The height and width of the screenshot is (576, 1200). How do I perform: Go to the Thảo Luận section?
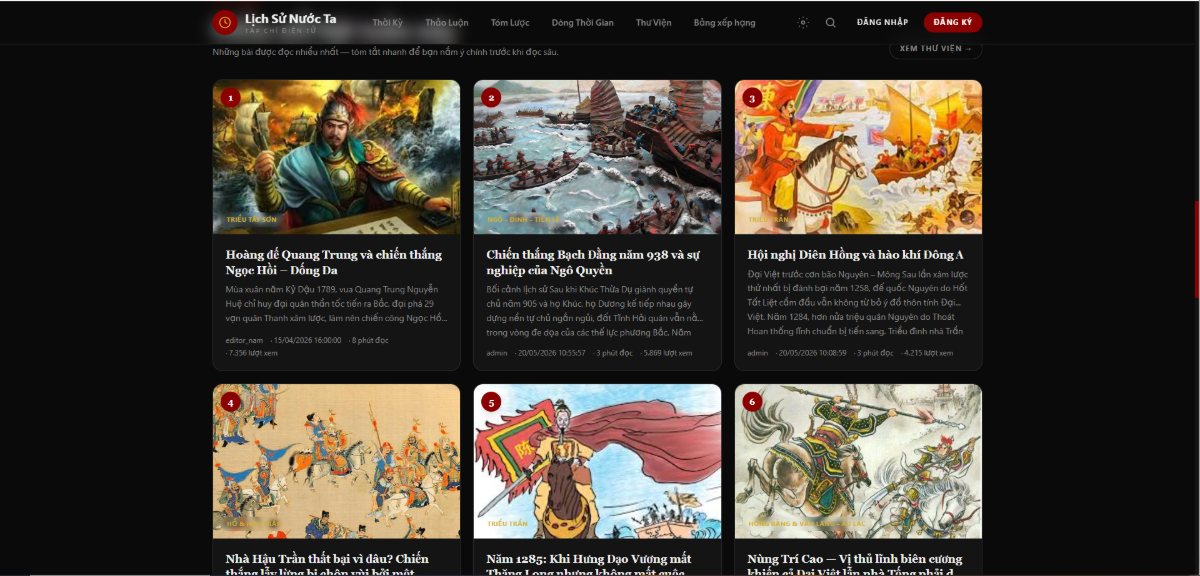(447, 22)
